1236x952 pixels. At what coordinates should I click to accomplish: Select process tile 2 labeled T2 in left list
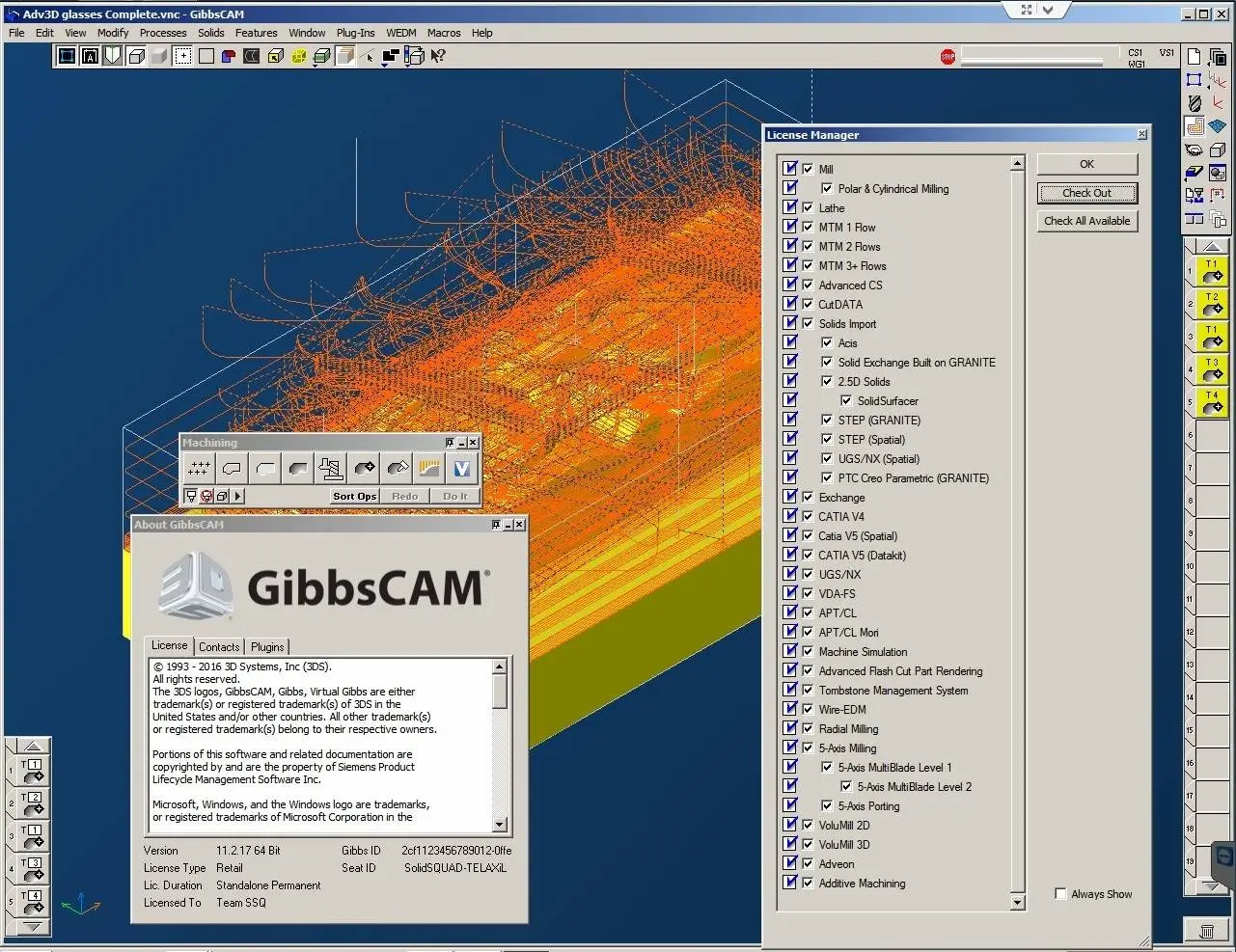(x=33, y=802)
